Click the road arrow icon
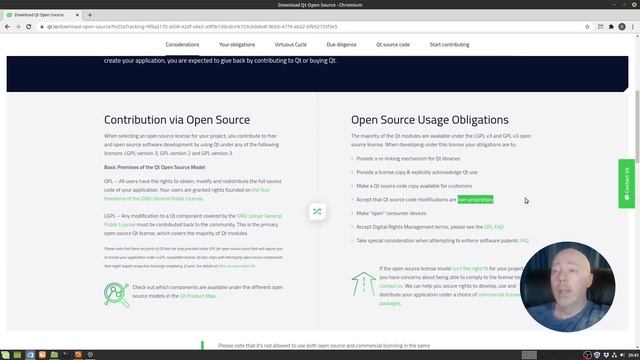Viewport: 640px width, 360px height. pyautogui.click(x=363, y=284)
